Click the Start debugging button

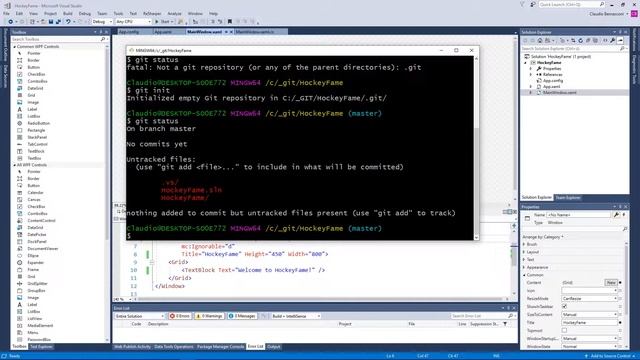pos(162,22)
